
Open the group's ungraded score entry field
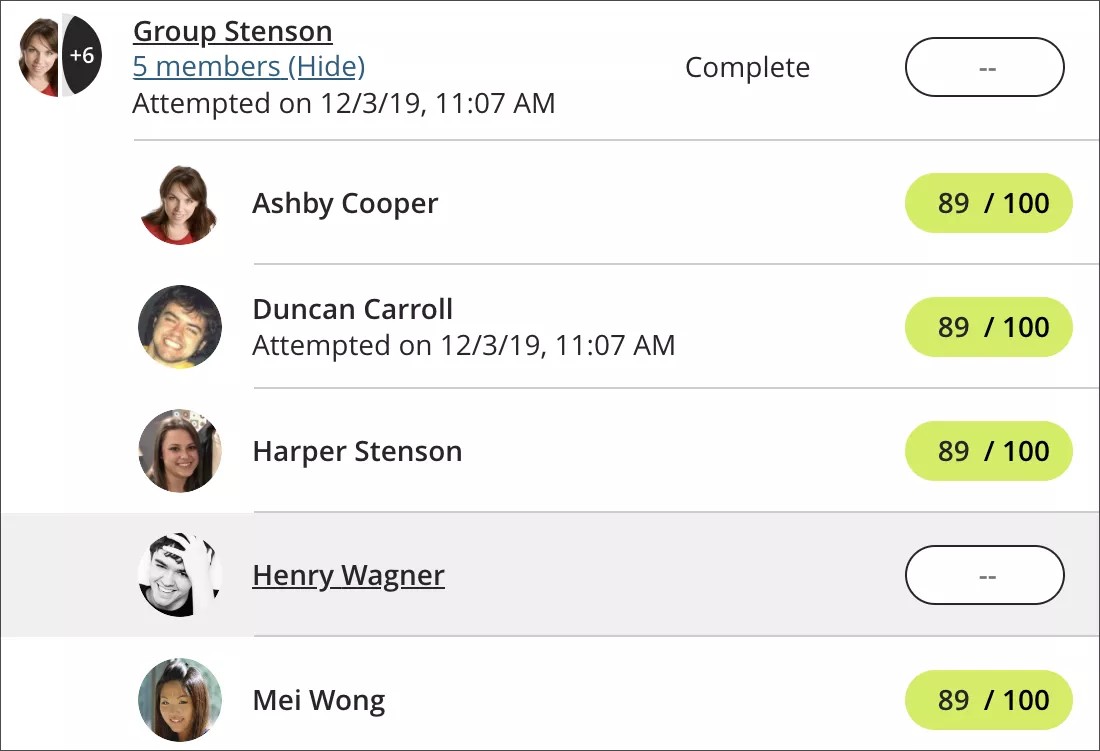pyautogui.click(x=984, y=67)
